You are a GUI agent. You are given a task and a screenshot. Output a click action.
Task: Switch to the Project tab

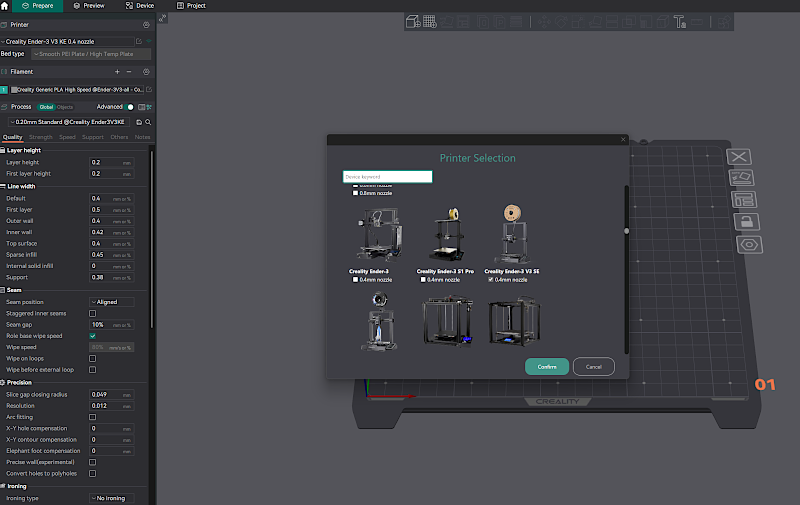click(x=191, y=6)
